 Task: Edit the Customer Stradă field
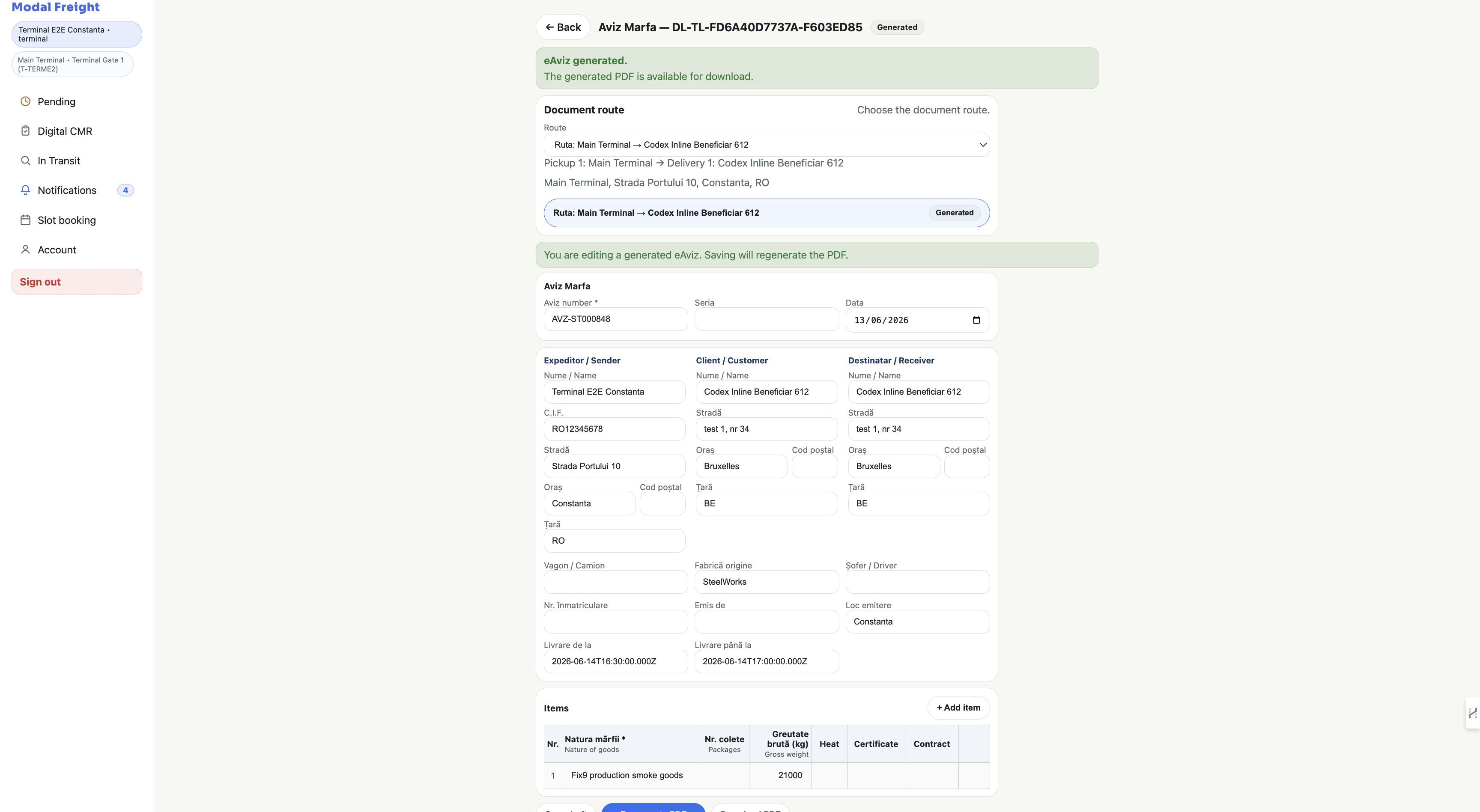pyautogui.click(x=767, y=429)
